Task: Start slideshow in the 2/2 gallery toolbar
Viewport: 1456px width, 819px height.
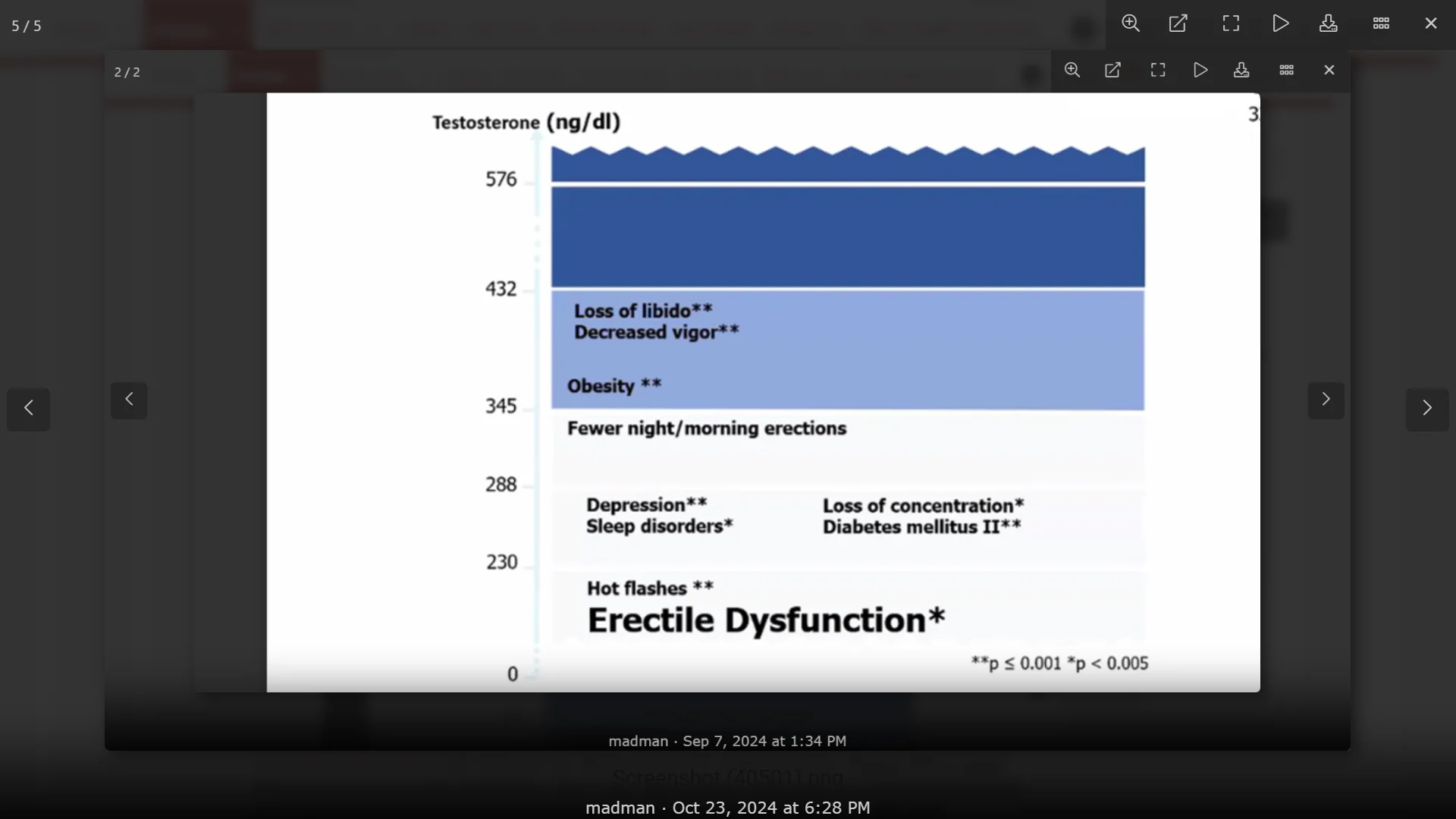Action: click(x=1200, y=71)
